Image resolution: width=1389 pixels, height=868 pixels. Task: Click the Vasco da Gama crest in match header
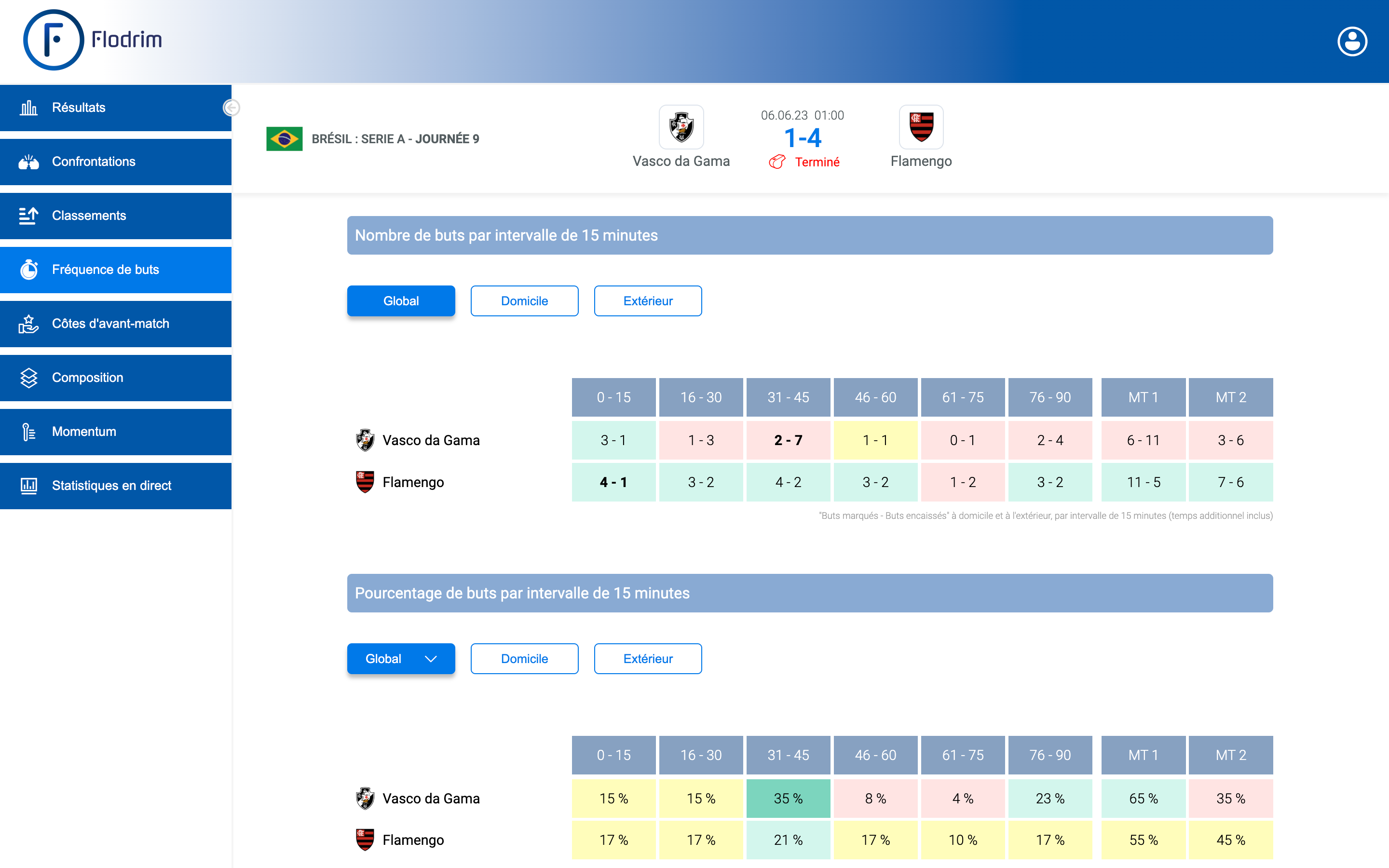tap(681, 126)
